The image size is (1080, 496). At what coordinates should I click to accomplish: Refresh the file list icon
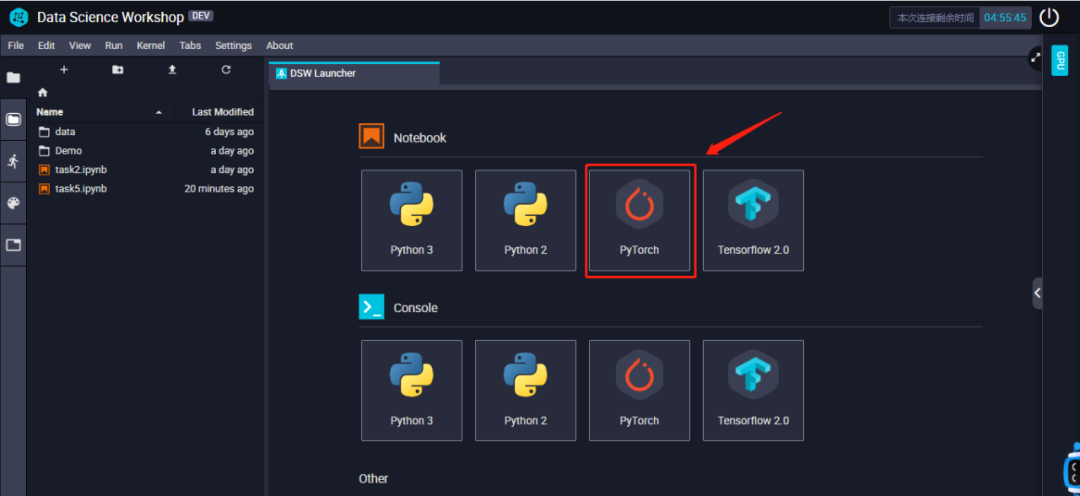point(226,70)
